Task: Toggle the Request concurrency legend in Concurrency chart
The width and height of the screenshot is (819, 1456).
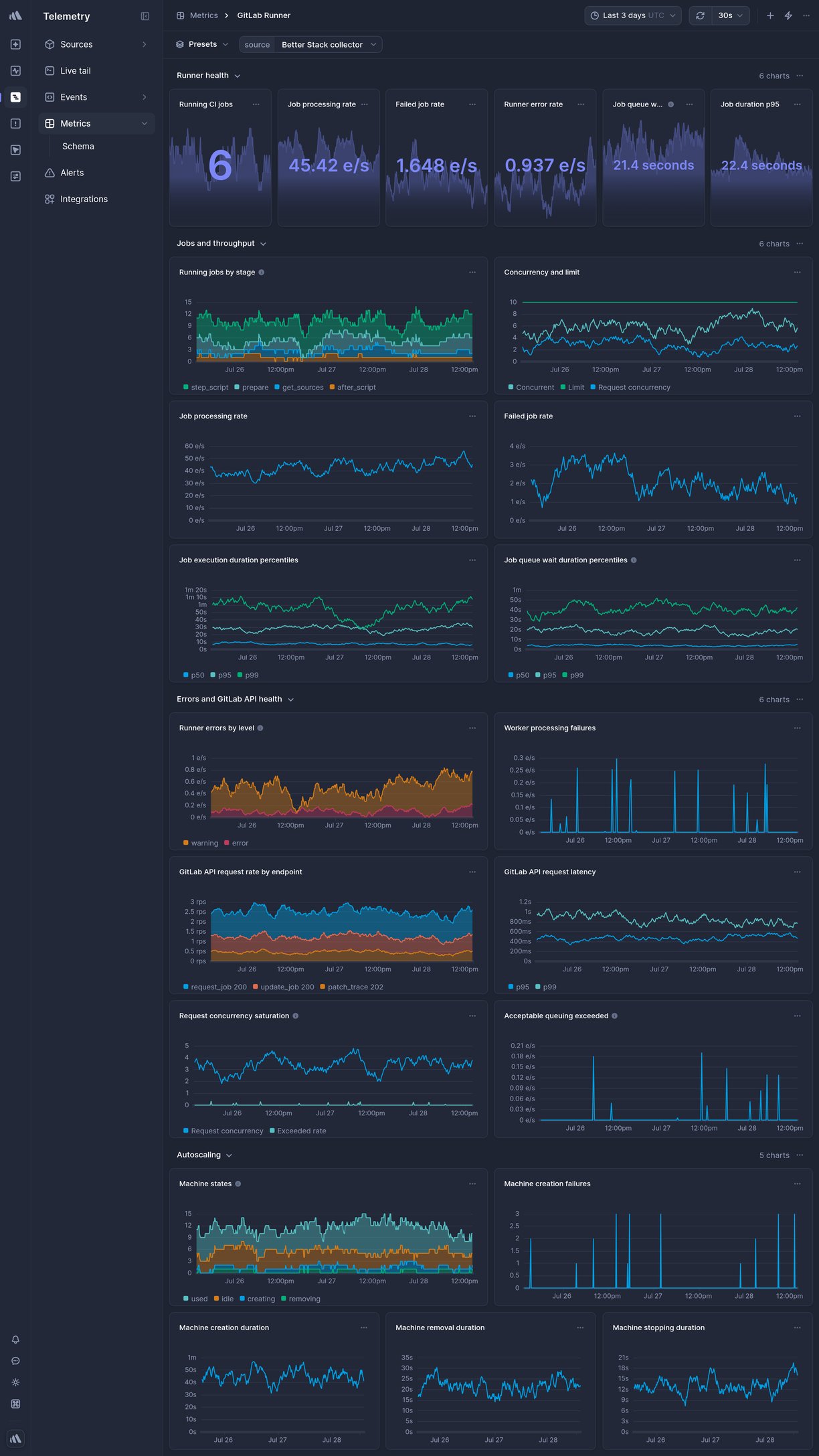Action: (x=630, y=388)
